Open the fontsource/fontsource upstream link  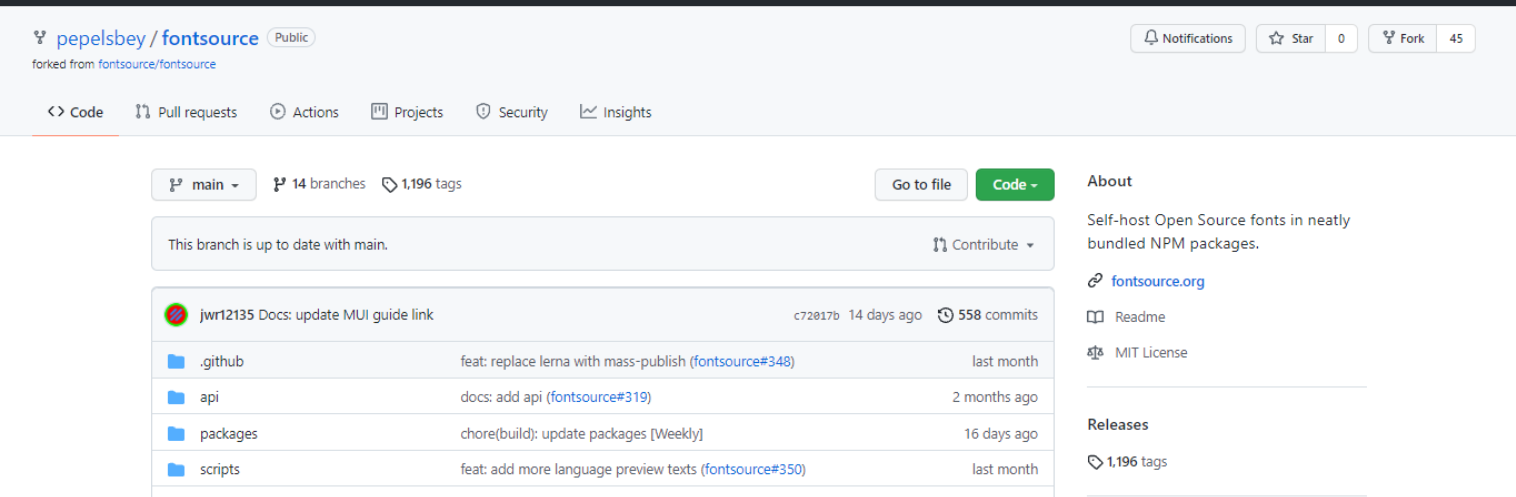(x=157, y=64)
